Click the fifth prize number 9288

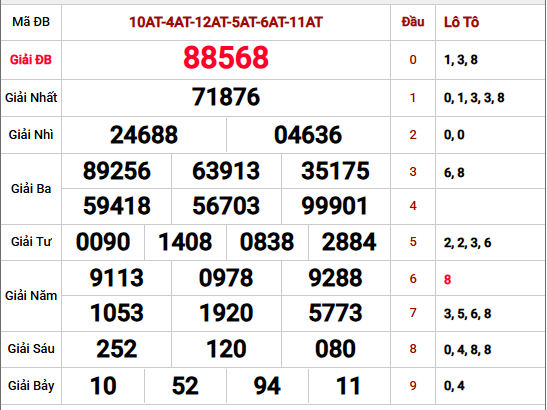point(335,278)
